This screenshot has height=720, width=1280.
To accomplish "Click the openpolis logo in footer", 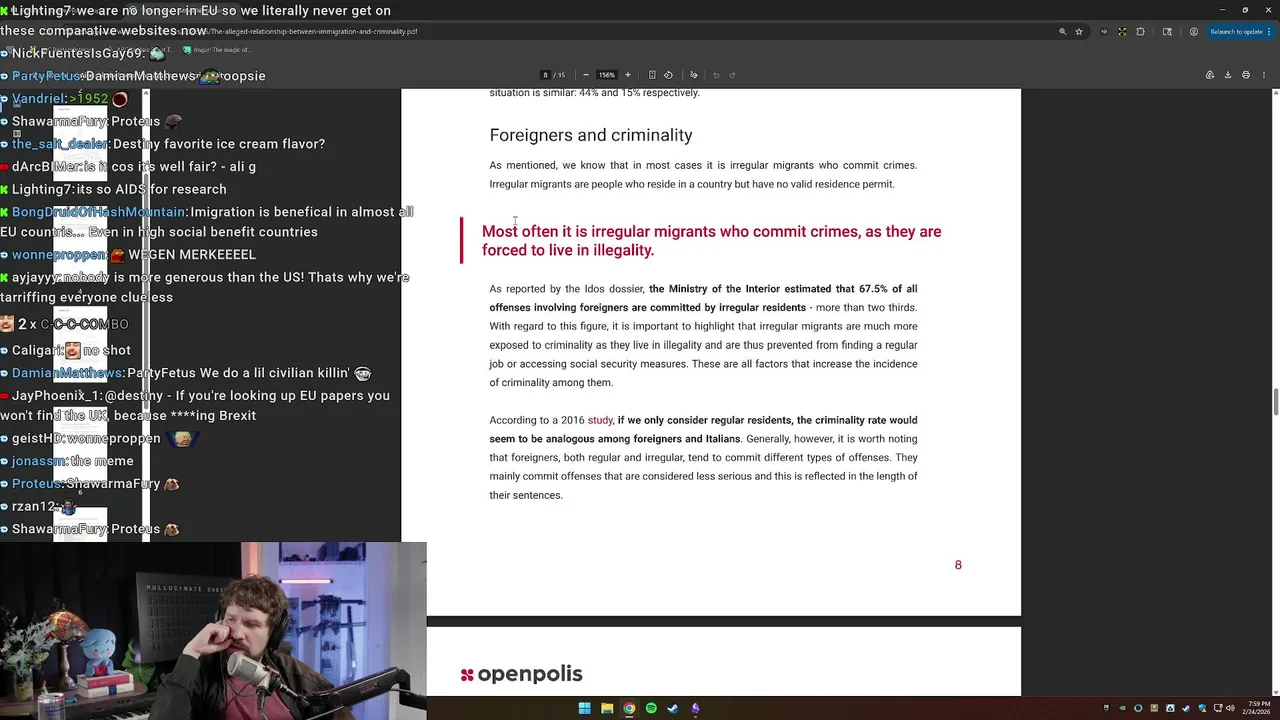I will (521, 674).
